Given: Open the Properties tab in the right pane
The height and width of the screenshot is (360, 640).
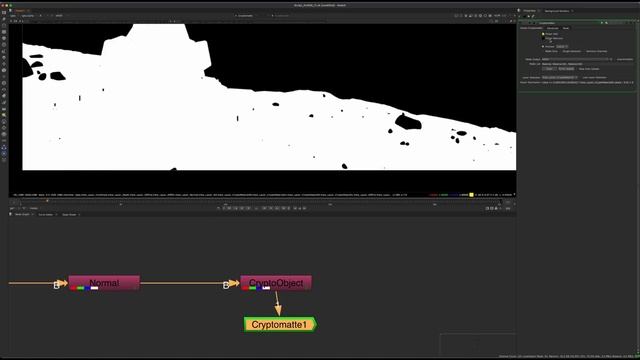Looking at the screenshot, I should click(529, 11).
